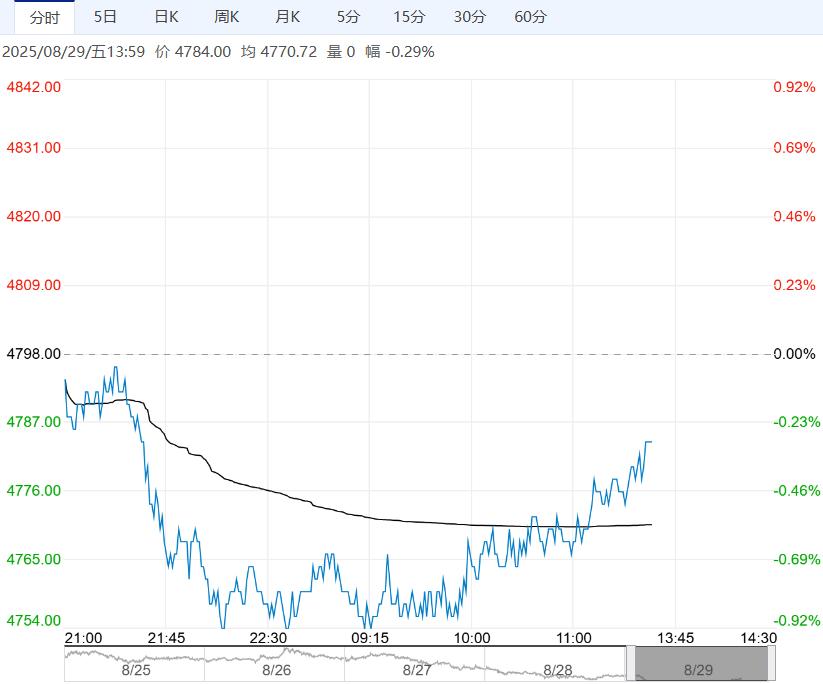Select 8/27 in the bottom timeline

(x=416, y=664)
